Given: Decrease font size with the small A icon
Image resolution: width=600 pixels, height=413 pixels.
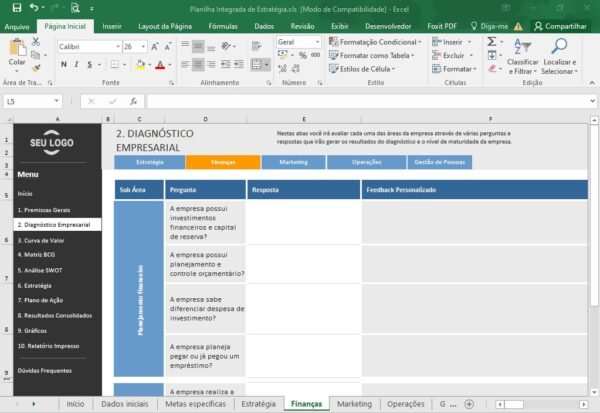Looking at the screenshot, I should pyautogui.click(x=168, y=47).
